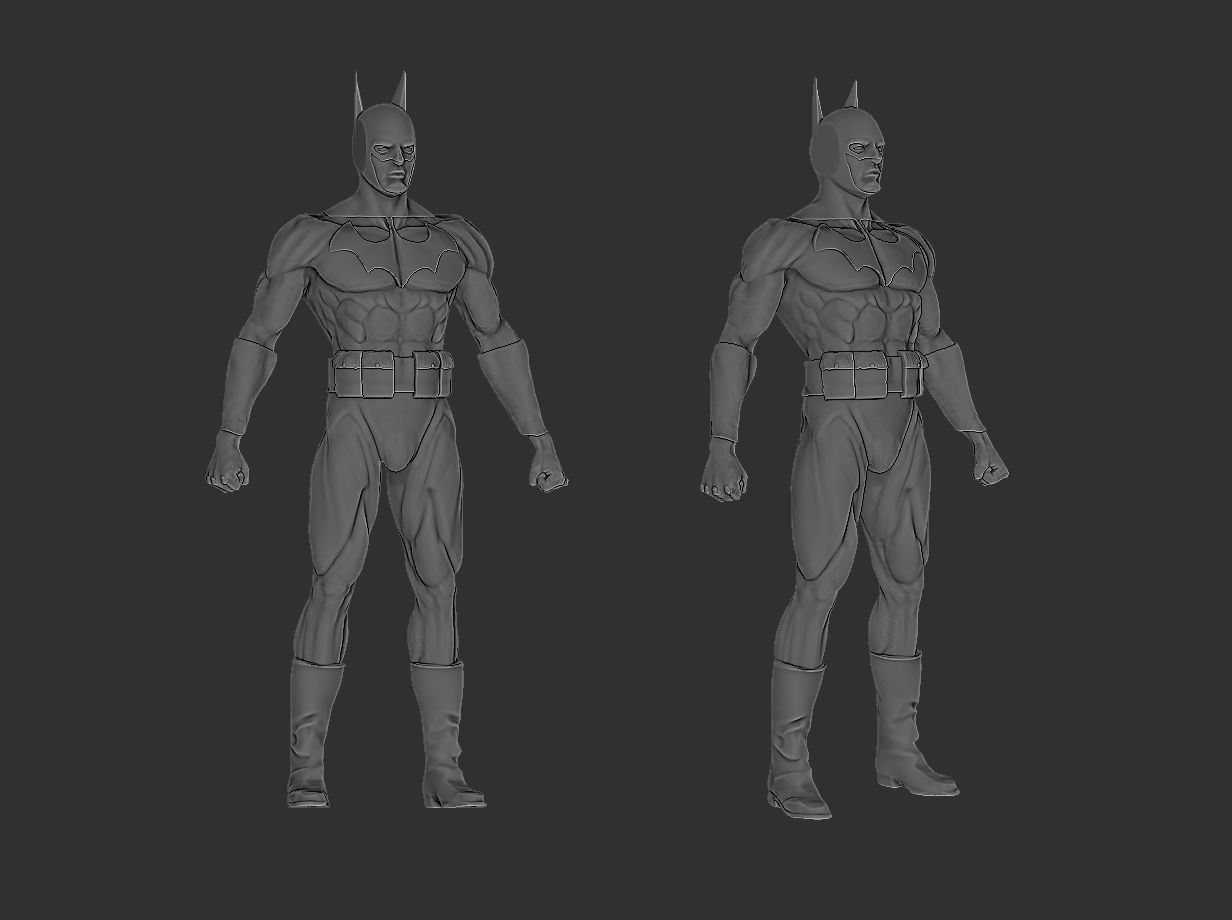This screenshot has width=1232, height=920.
Task: Select the three-quarter view Batman model
Action: click(855, 450)
